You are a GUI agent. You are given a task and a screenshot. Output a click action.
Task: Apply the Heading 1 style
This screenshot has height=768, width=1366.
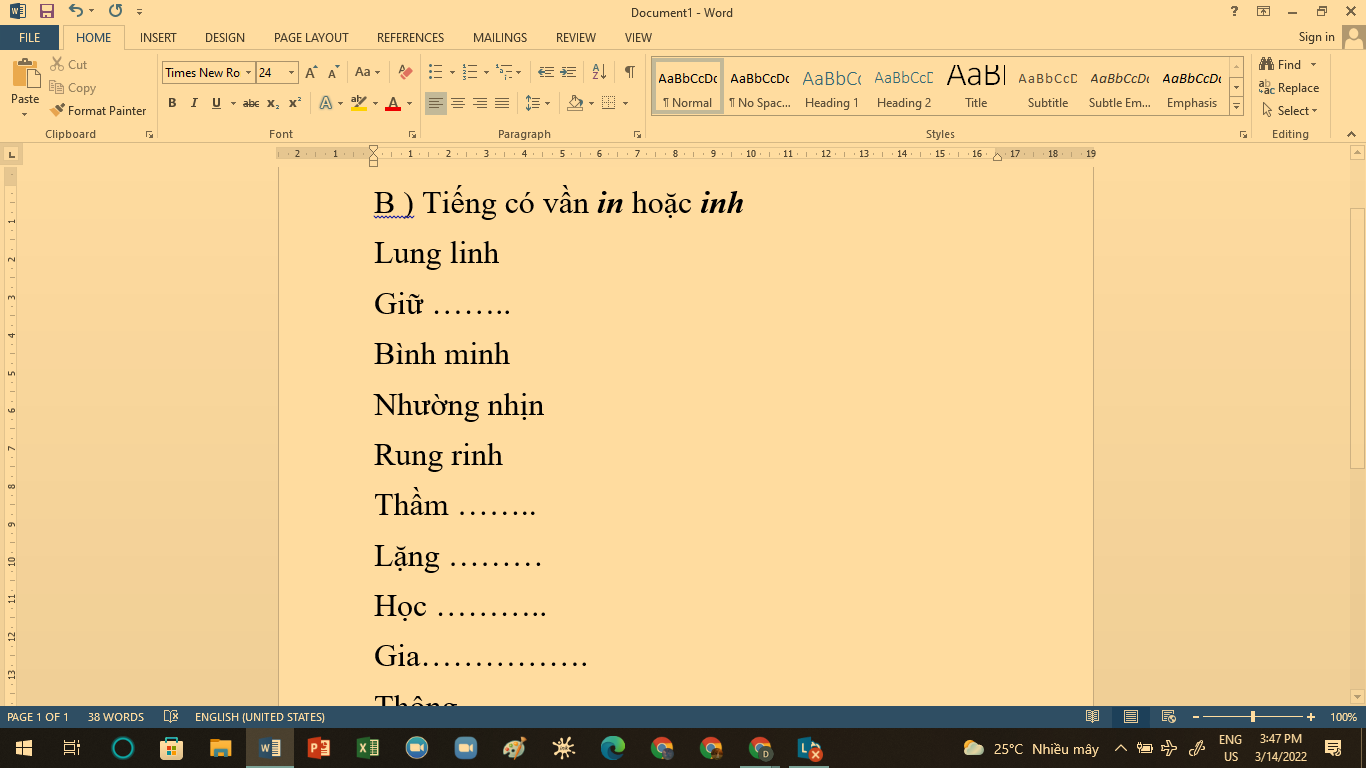[x=832, y=87]
